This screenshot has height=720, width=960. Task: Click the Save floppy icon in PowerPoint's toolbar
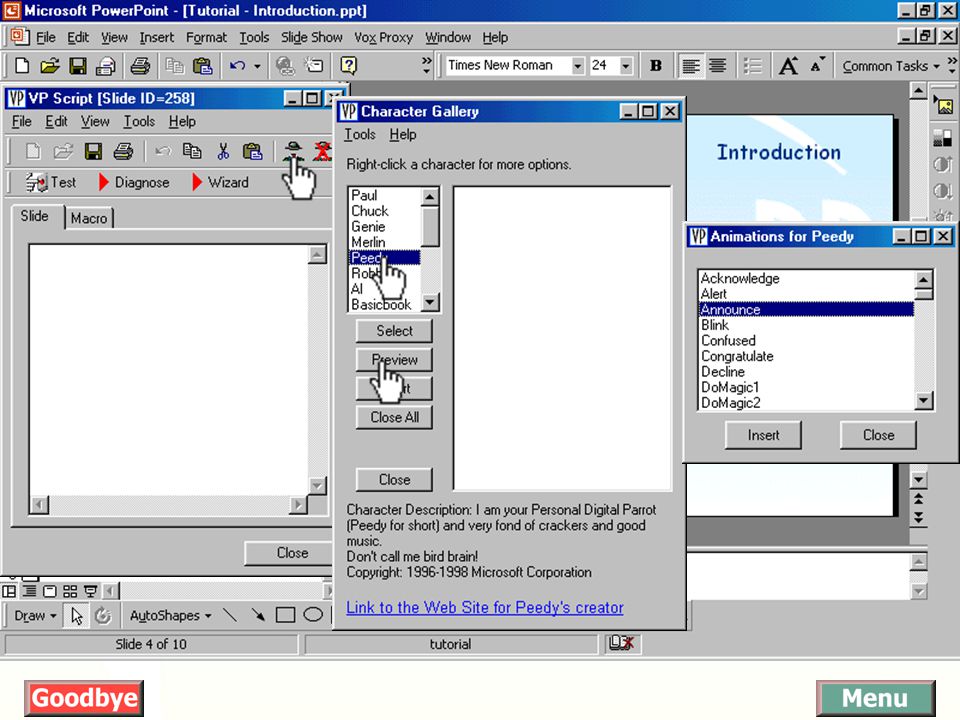coord(78,66)
